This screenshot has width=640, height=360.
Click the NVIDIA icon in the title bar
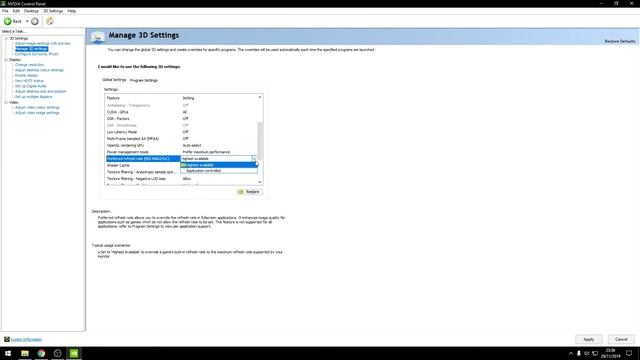tap(3, 3)
